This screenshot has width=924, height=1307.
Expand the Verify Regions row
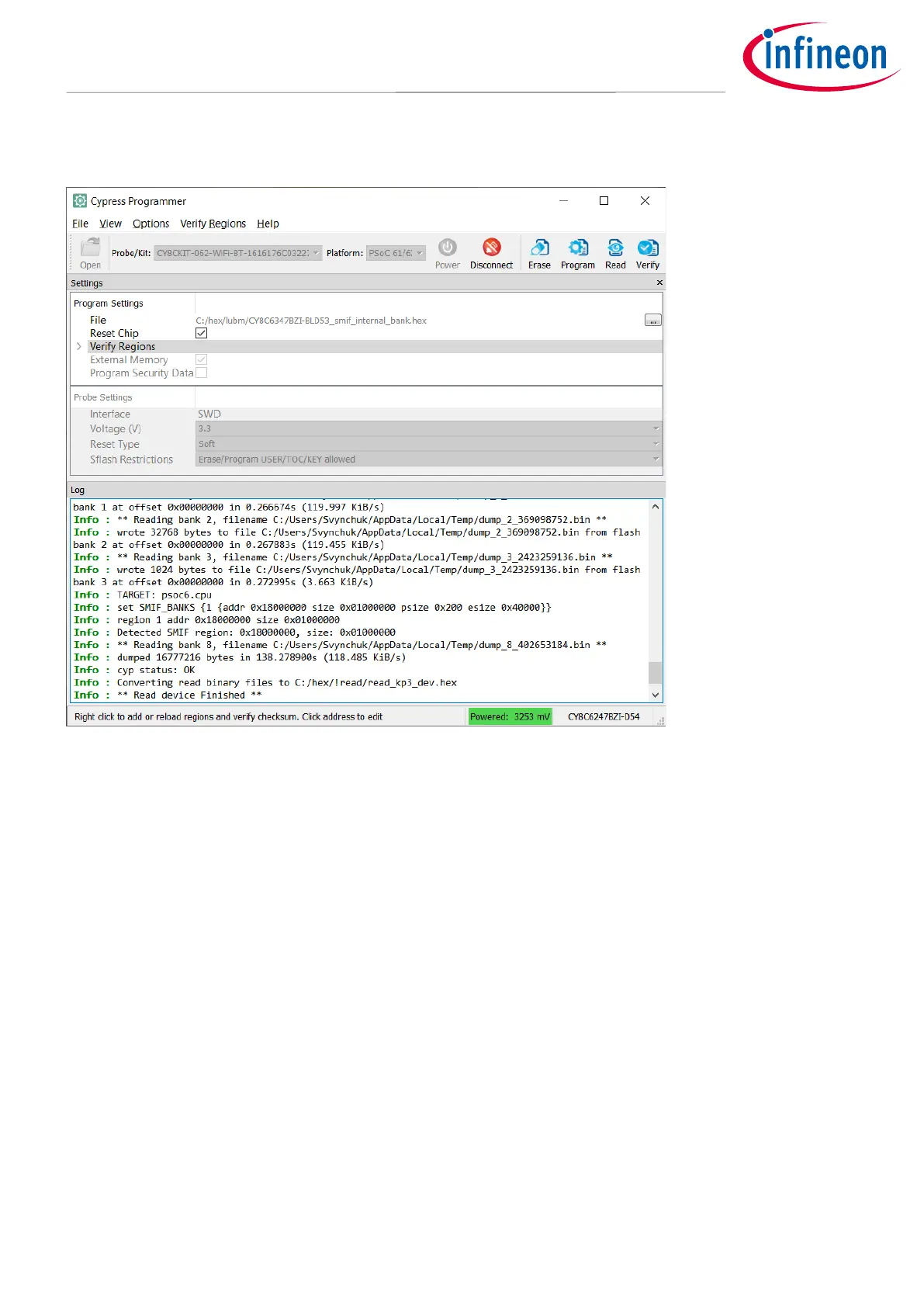coord(79,346)
